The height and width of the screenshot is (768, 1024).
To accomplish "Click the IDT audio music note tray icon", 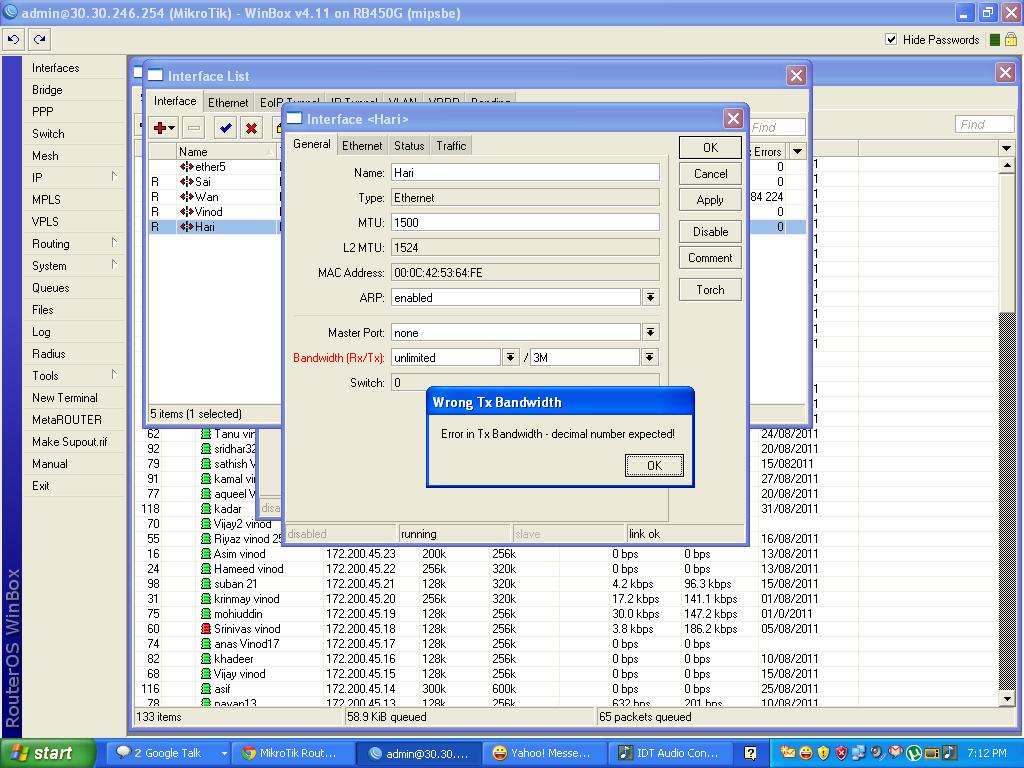I will [x=950, y=753].
